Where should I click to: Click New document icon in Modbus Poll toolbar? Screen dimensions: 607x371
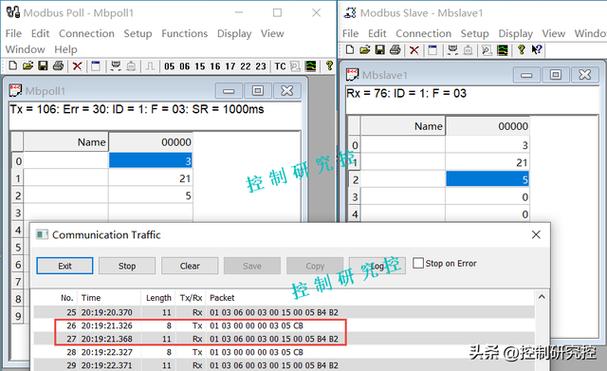[x=13, y=66]
